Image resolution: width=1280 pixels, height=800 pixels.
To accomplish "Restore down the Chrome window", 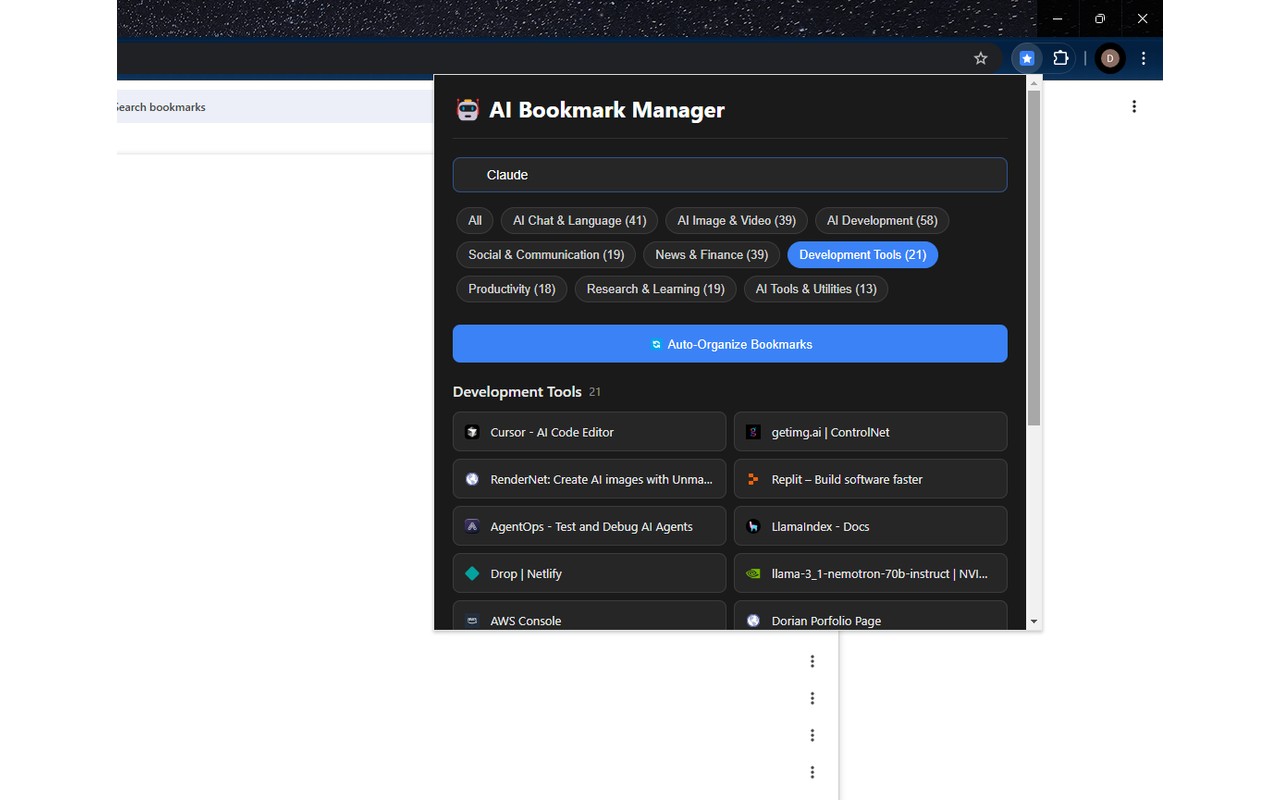I will (1100, 18).
